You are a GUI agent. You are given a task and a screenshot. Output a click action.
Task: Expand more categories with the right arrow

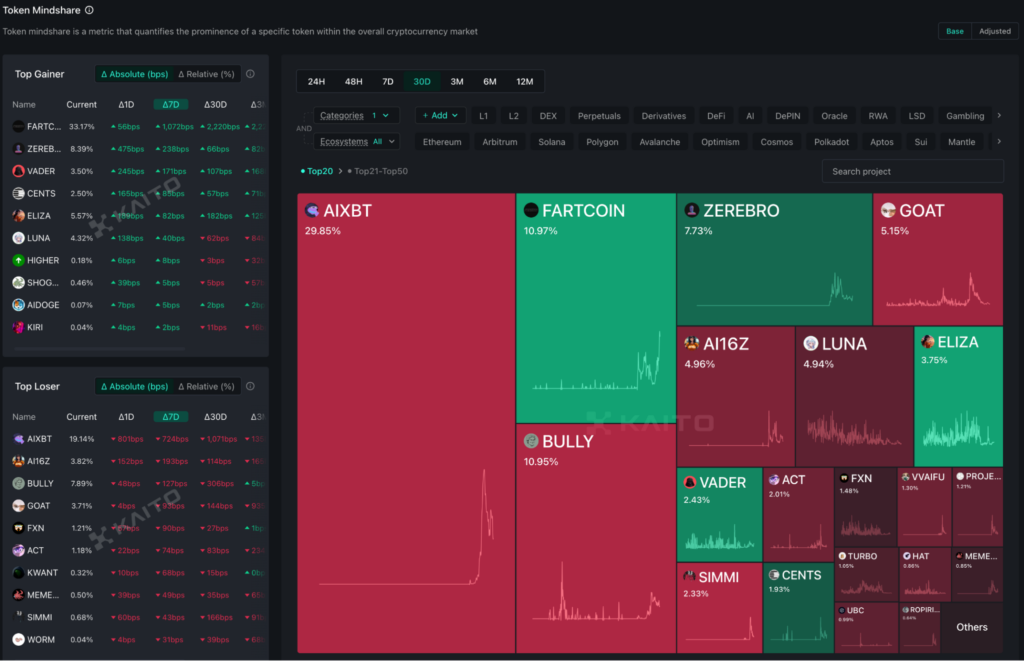click(999, 116)
